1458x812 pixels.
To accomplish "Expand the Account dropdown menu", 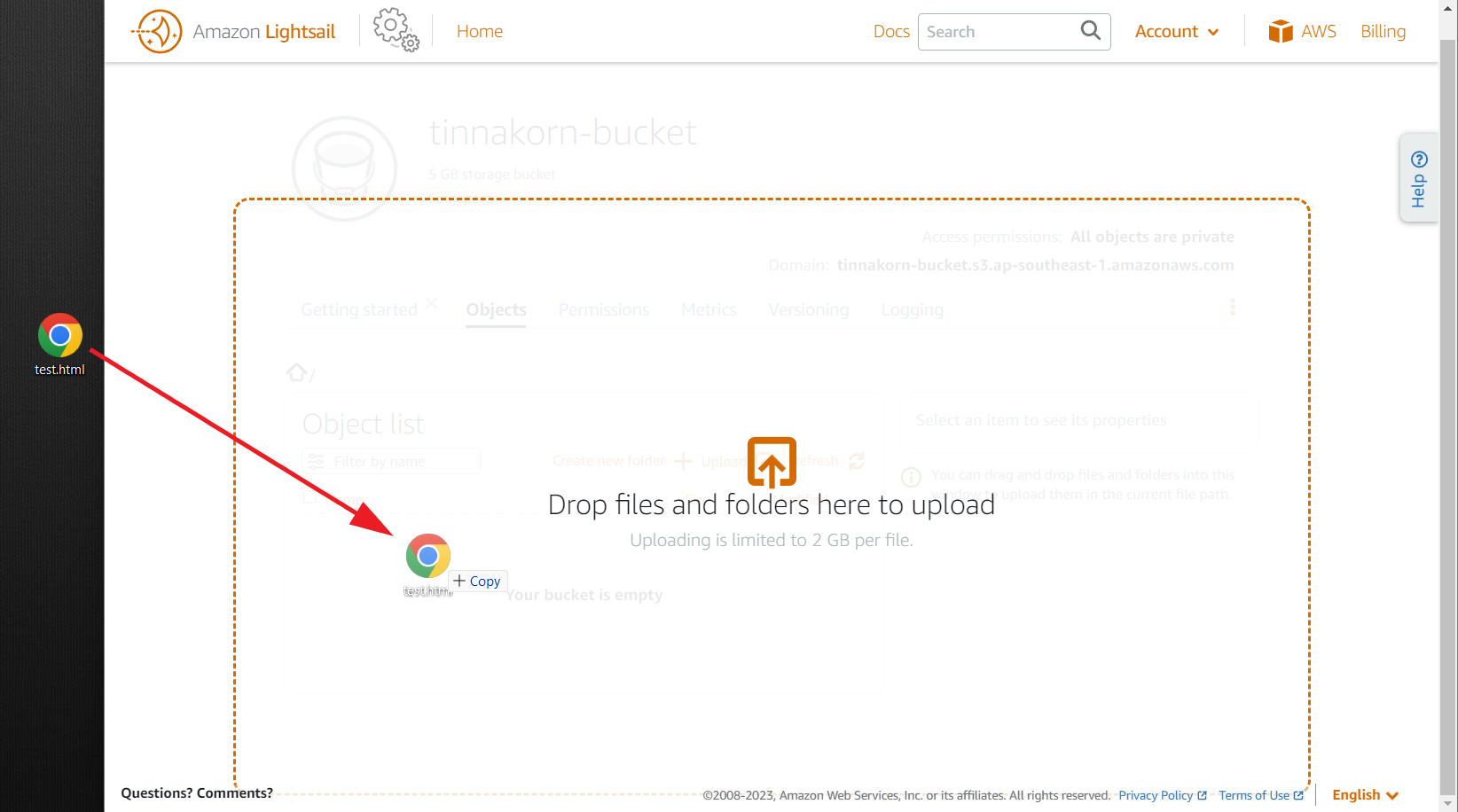I will tap(1177, 31).
